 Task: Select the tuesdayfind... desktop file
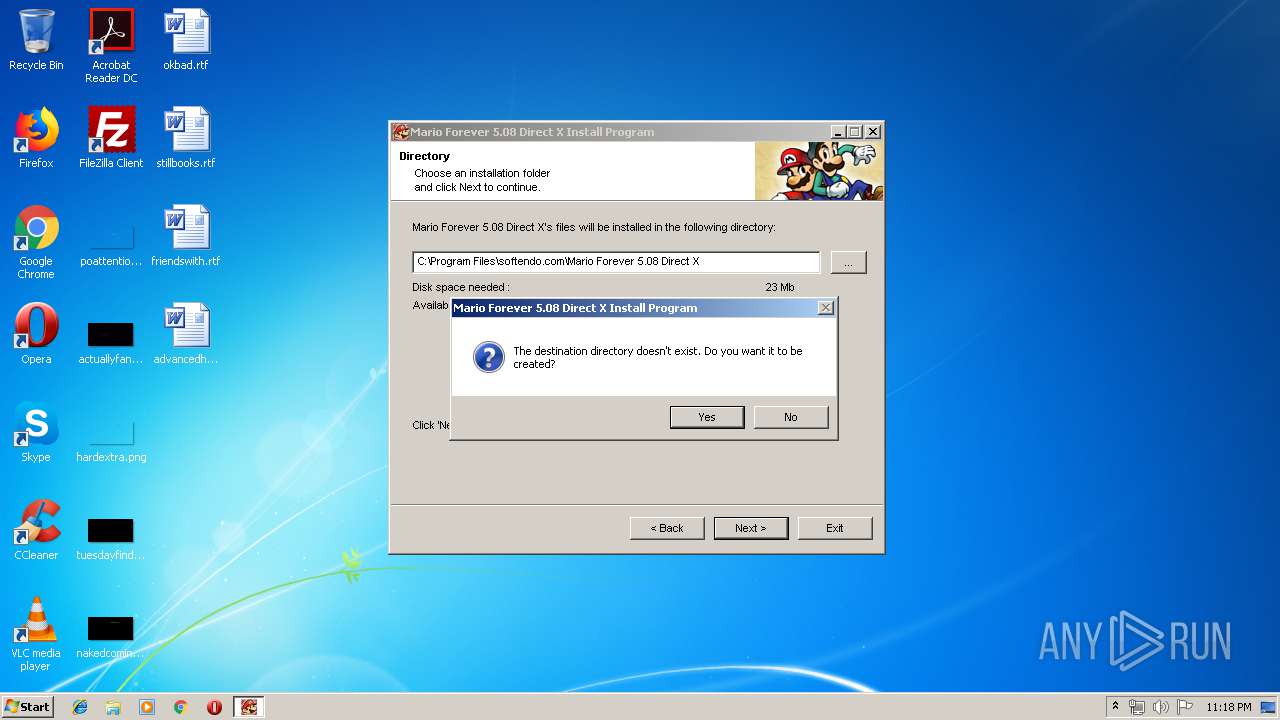click(111, 538)
